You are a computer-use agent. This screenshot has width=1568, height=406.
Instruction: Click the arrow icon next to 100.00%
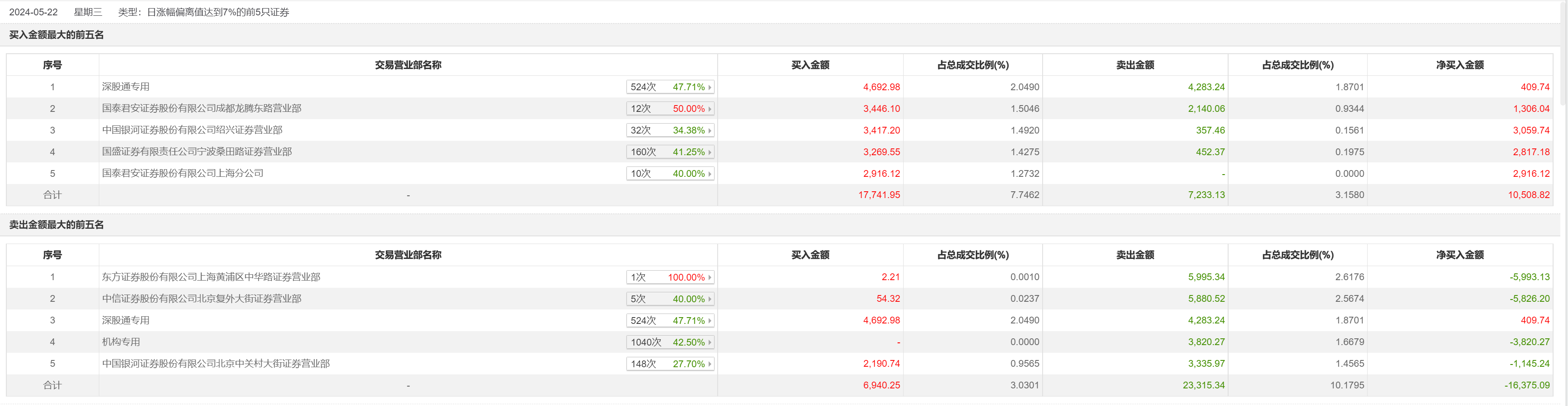coord(710,277)
